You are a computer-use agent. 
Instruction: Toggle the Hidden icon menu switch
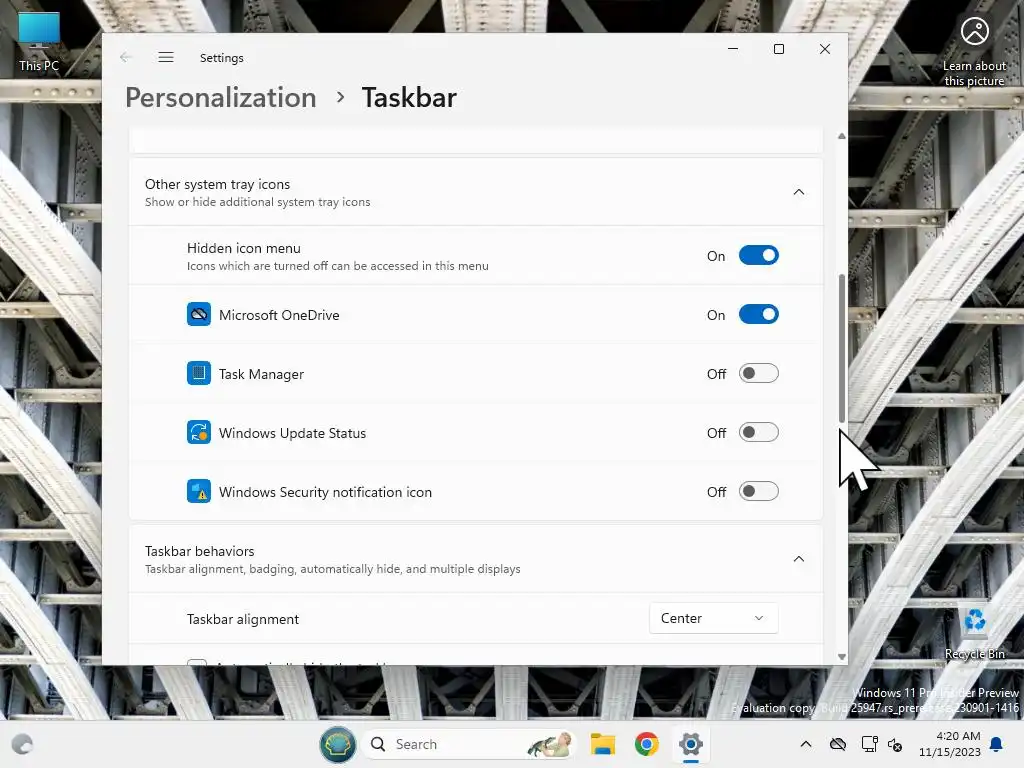click(x=758, y=255)
